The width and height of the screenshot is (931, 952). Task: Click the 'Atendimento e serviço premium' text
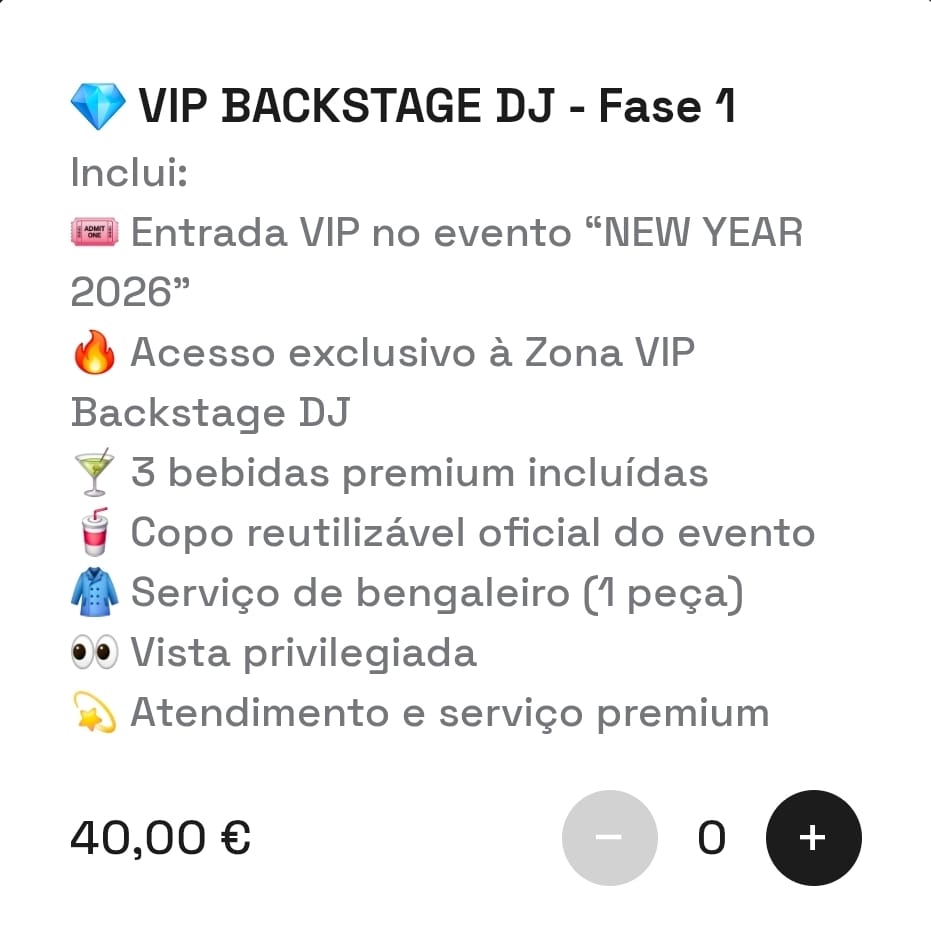tap(449, 713)
